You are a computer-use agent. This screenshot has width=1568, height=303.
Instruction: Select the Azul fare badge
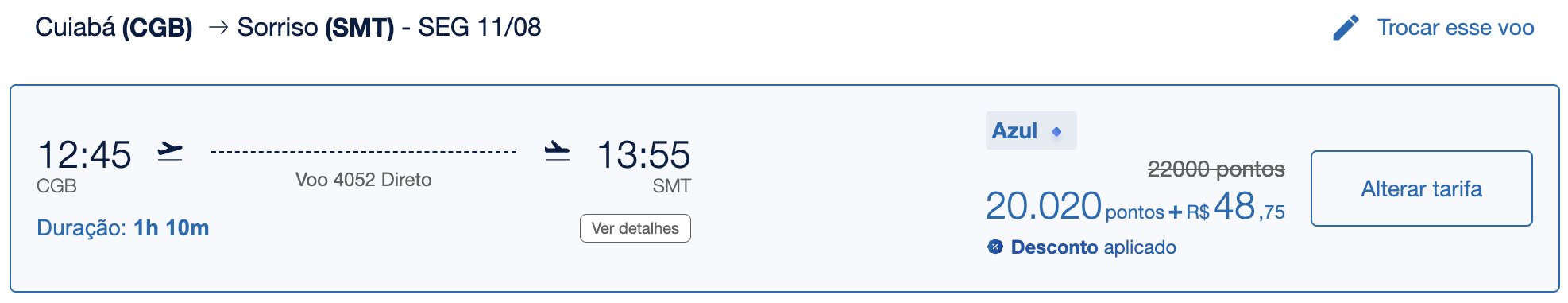click(1031, 130)
